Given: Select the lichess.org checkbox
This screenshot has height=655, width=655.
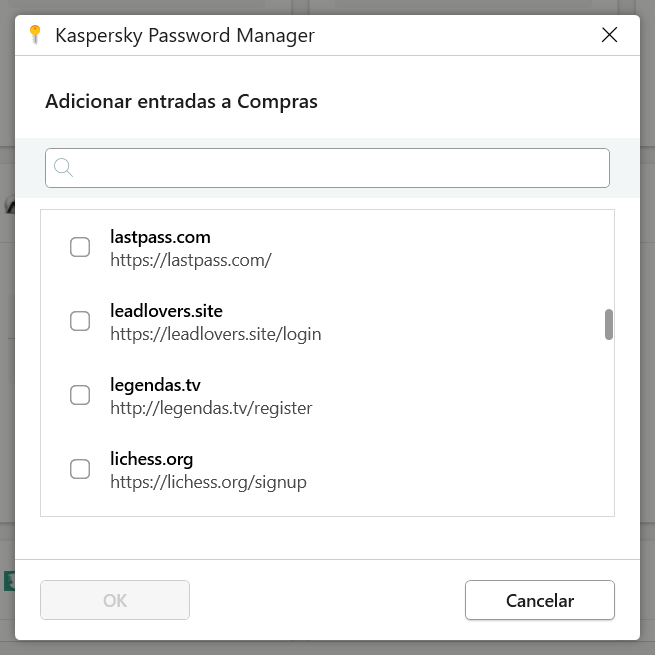Looking at the screenshot, I should [80, 469].
